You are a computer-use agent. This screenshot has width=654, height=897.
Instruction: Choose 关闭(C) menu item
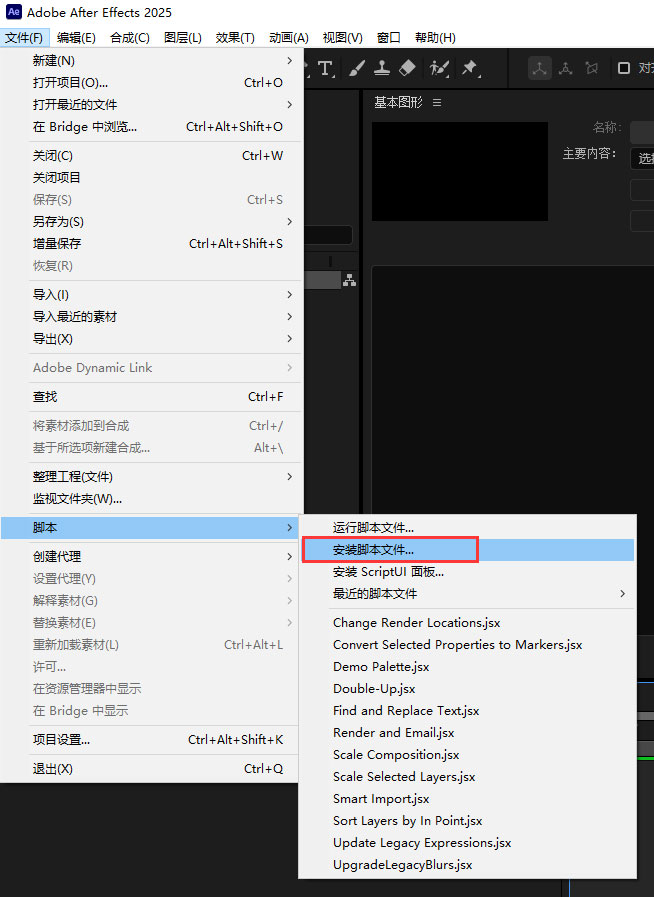pos(152,156)
